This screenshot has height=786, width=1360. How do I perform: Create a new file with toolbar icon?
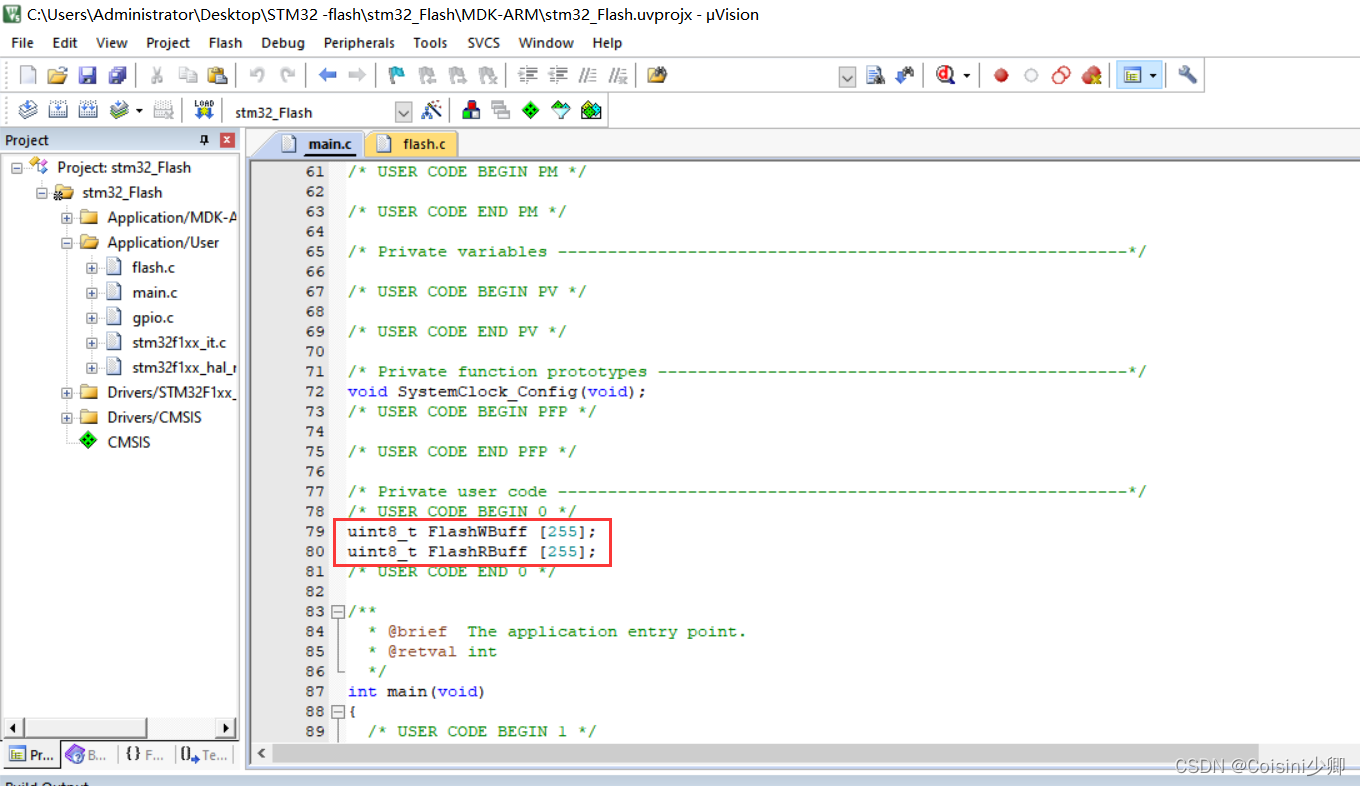click(x=28, y=75)
